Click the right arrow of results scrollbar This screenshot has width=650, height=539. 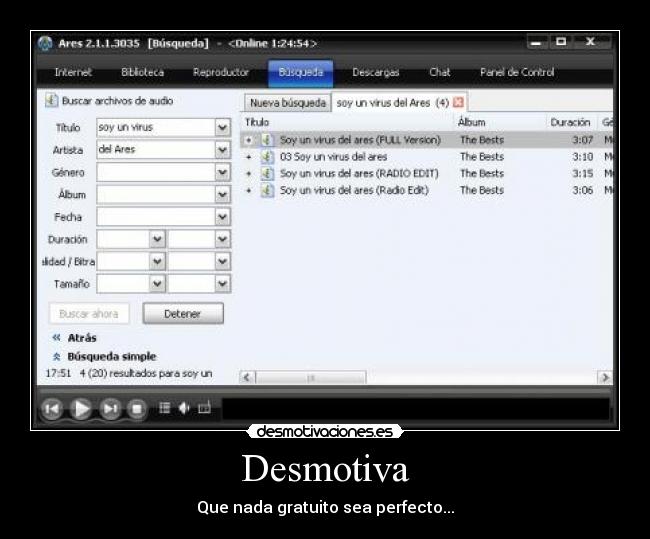604,378
